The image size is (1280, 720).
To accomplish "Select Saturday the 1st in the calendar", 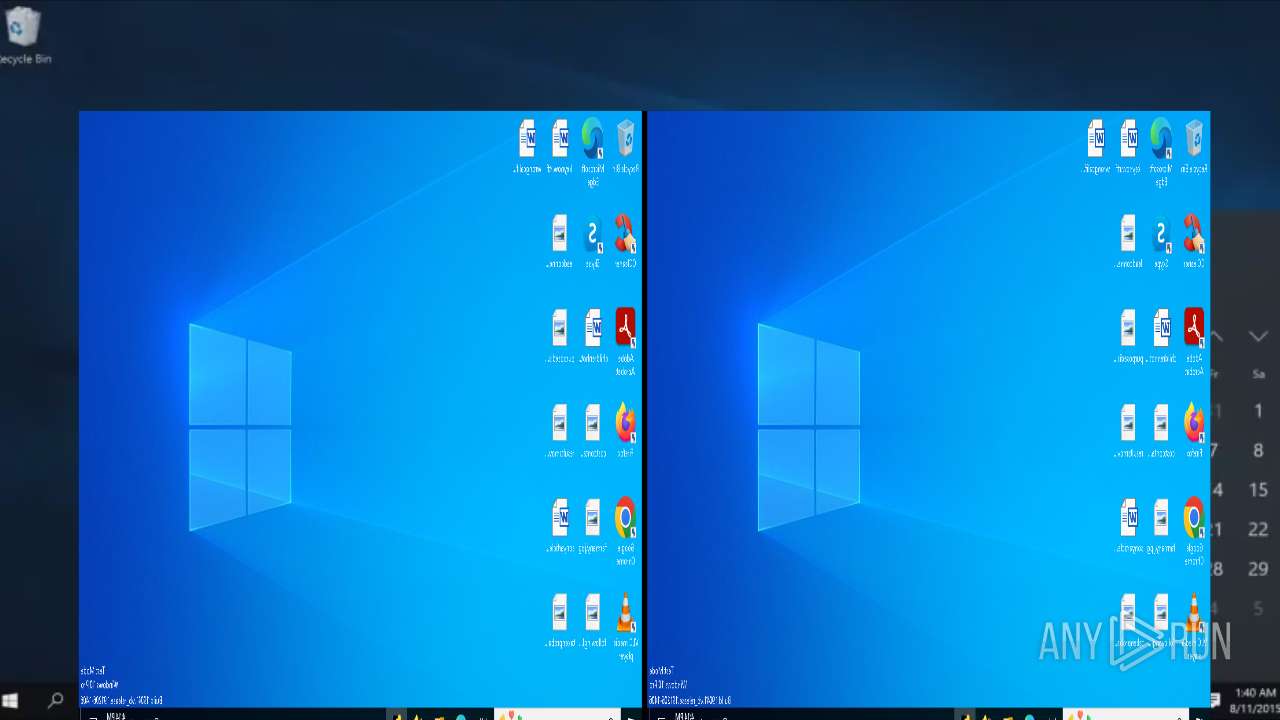I will pos(1258,411).
